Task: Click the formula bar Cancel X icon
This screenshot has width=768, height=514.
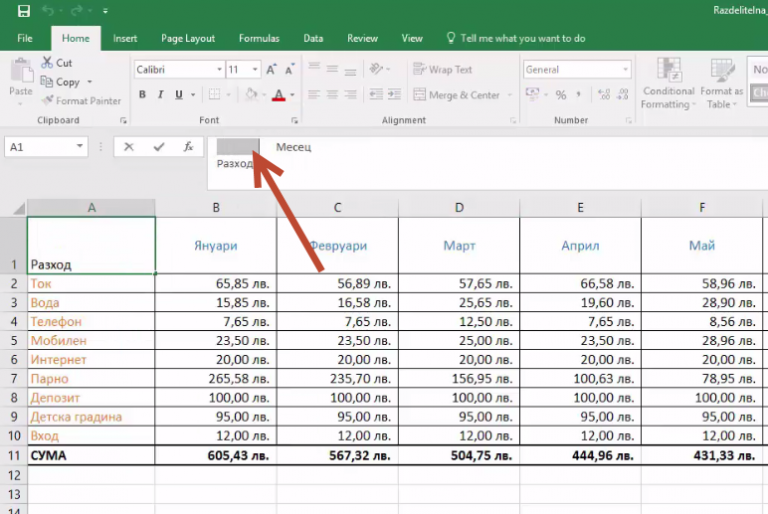Action: [x=129, y=147]
